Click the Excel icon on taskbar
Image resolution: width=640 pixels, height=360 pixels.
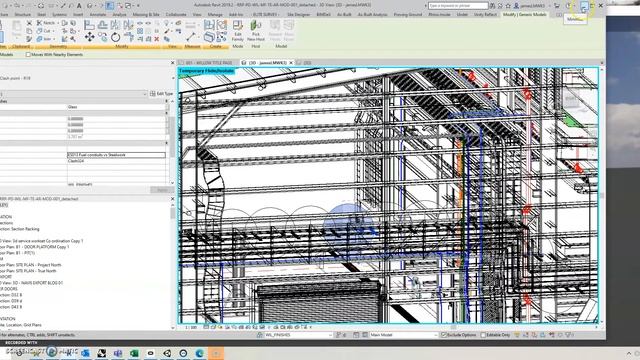pyautogui.click(x=134, y=353)
